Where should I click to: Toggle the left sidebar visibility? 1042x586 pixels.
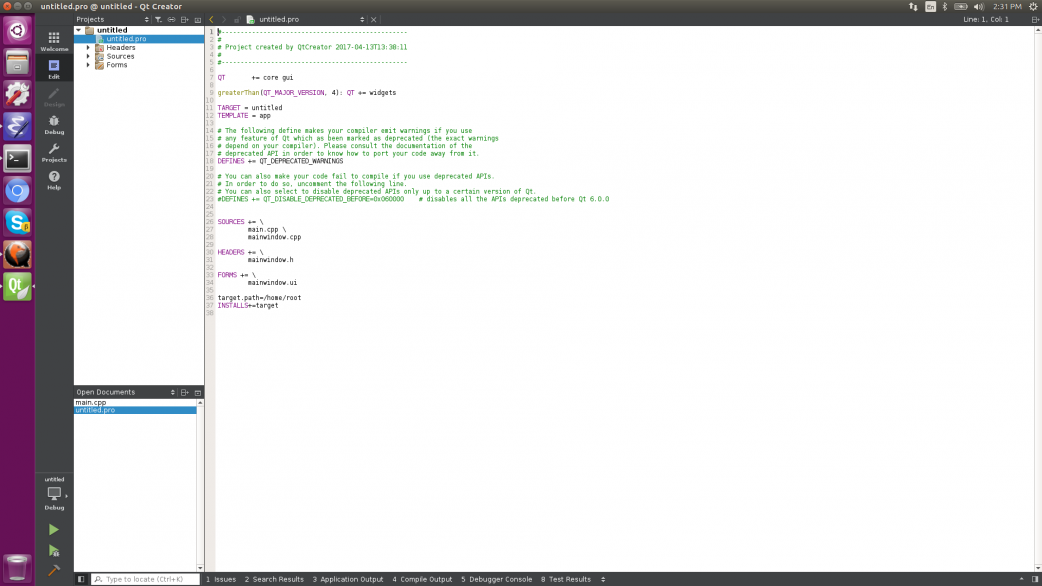(81, 579)
